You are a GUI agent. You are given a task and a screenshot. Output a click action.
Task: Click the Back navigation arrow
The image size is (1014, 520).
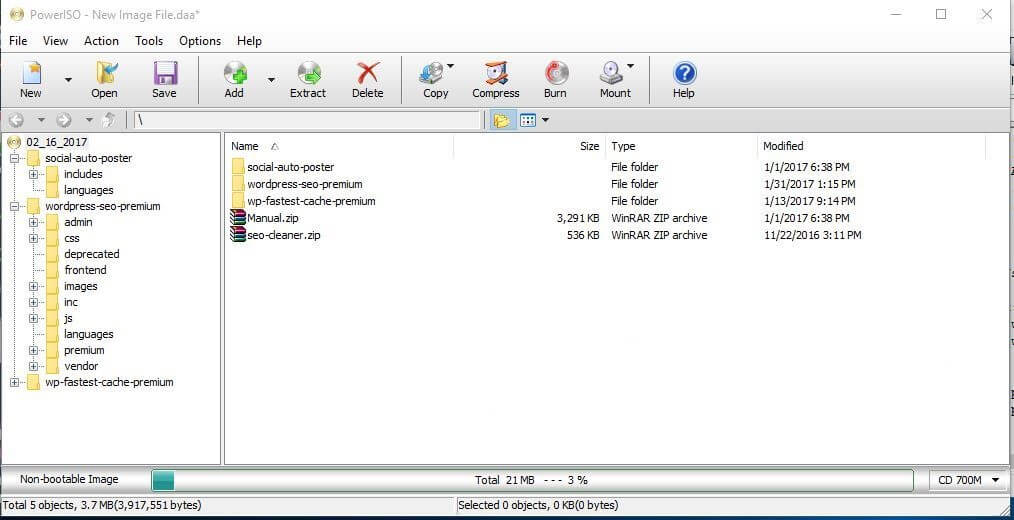point(16,120)
